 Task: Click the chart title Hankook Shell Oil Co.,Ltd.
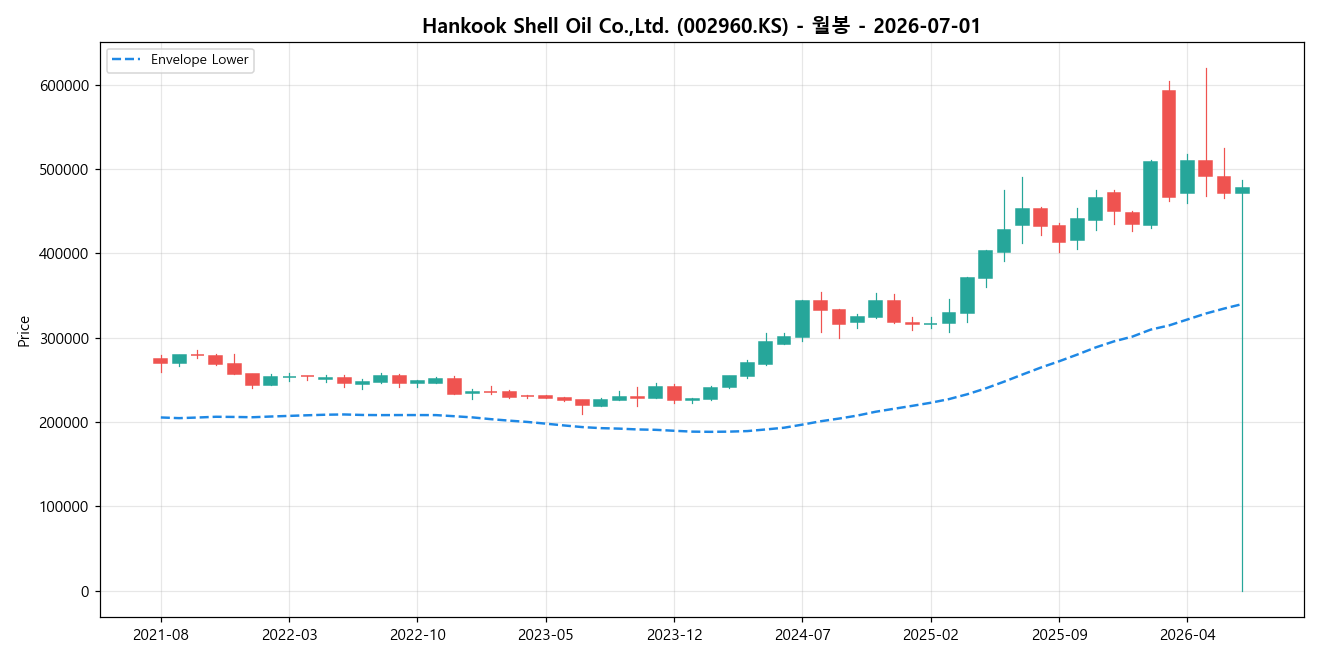701,26
